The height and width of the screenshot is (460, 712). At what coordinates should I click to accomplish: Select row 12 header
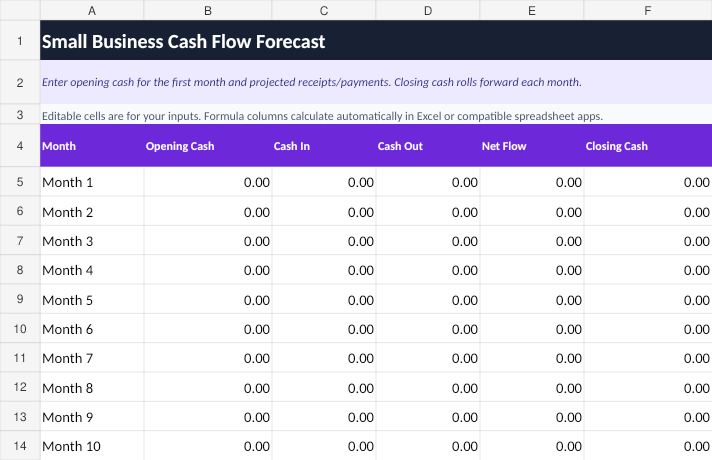point(20,387)
